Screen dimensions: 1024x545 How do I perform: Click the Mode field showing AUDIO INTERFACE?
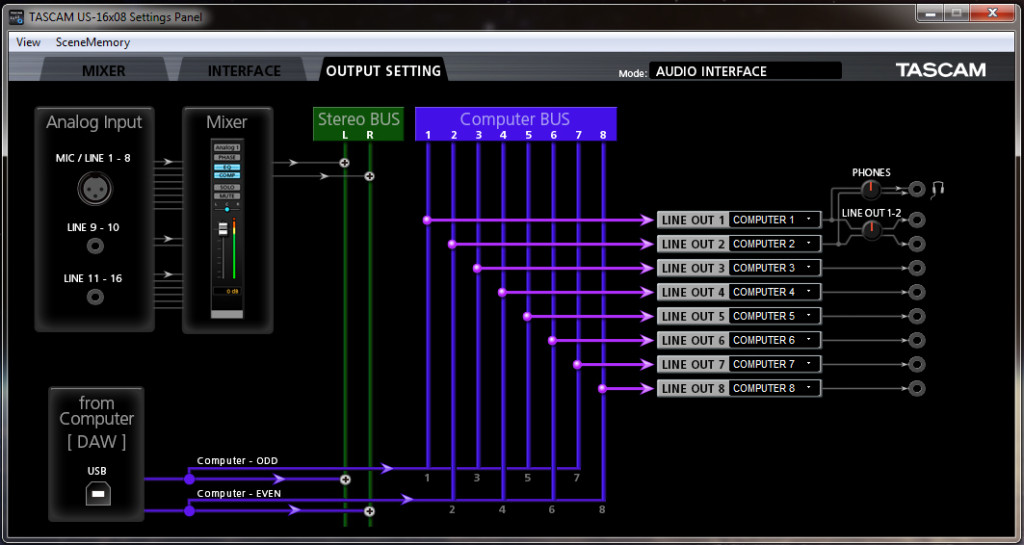(x=745, y=71)
